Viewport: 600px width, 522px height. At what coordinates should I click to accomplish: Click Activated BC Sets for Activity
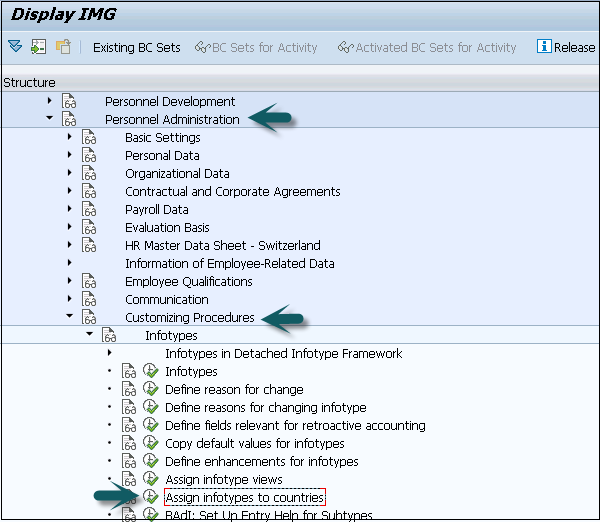pyautogui.click(x=427, y=47)
